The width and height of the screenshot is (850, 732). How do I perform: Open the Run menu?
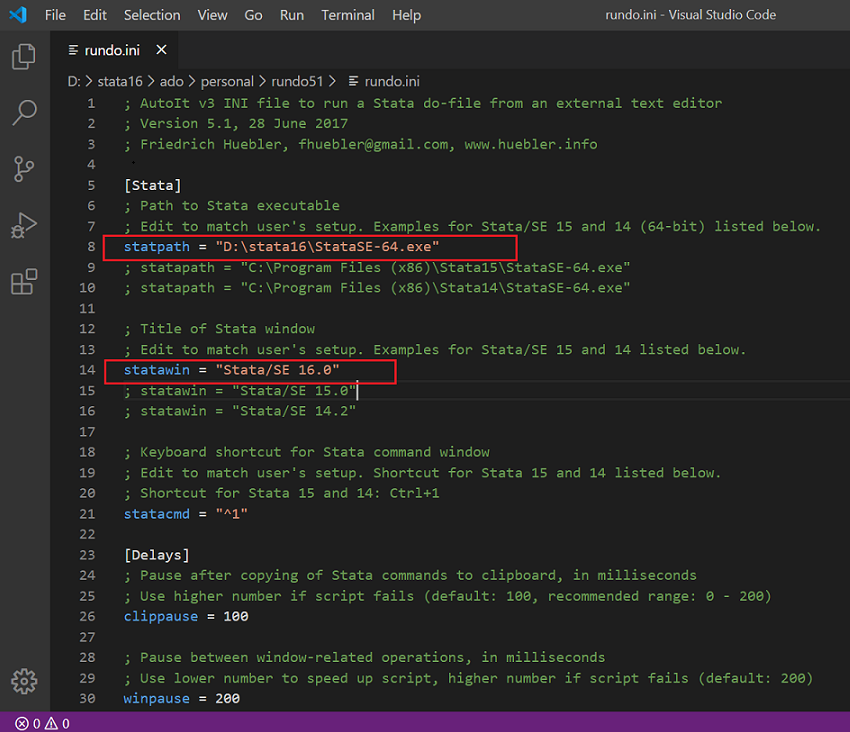[292, 15]
